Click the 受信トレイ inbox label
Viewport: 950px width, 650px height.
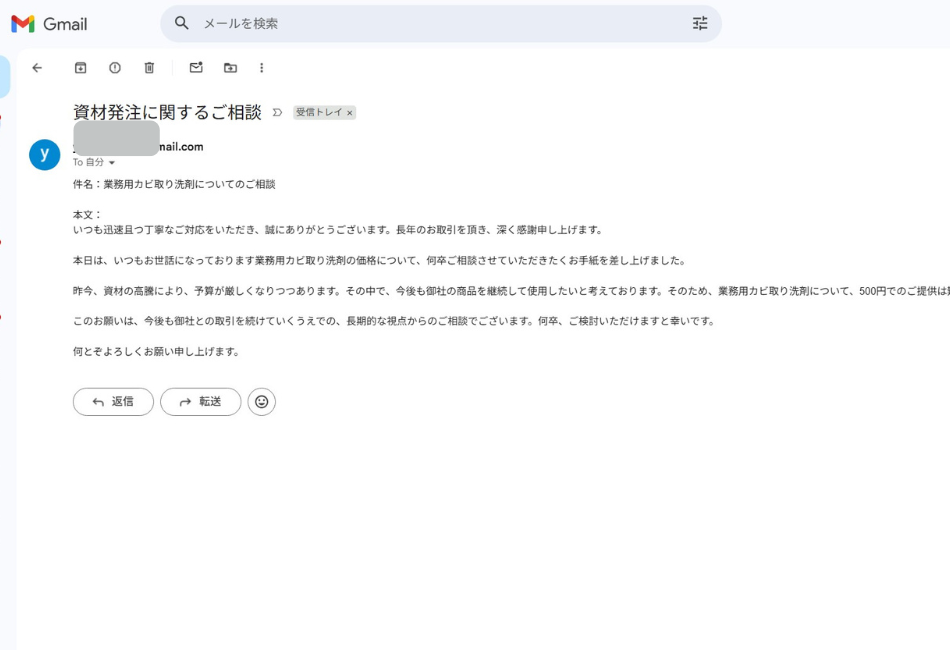pos(318,113)
